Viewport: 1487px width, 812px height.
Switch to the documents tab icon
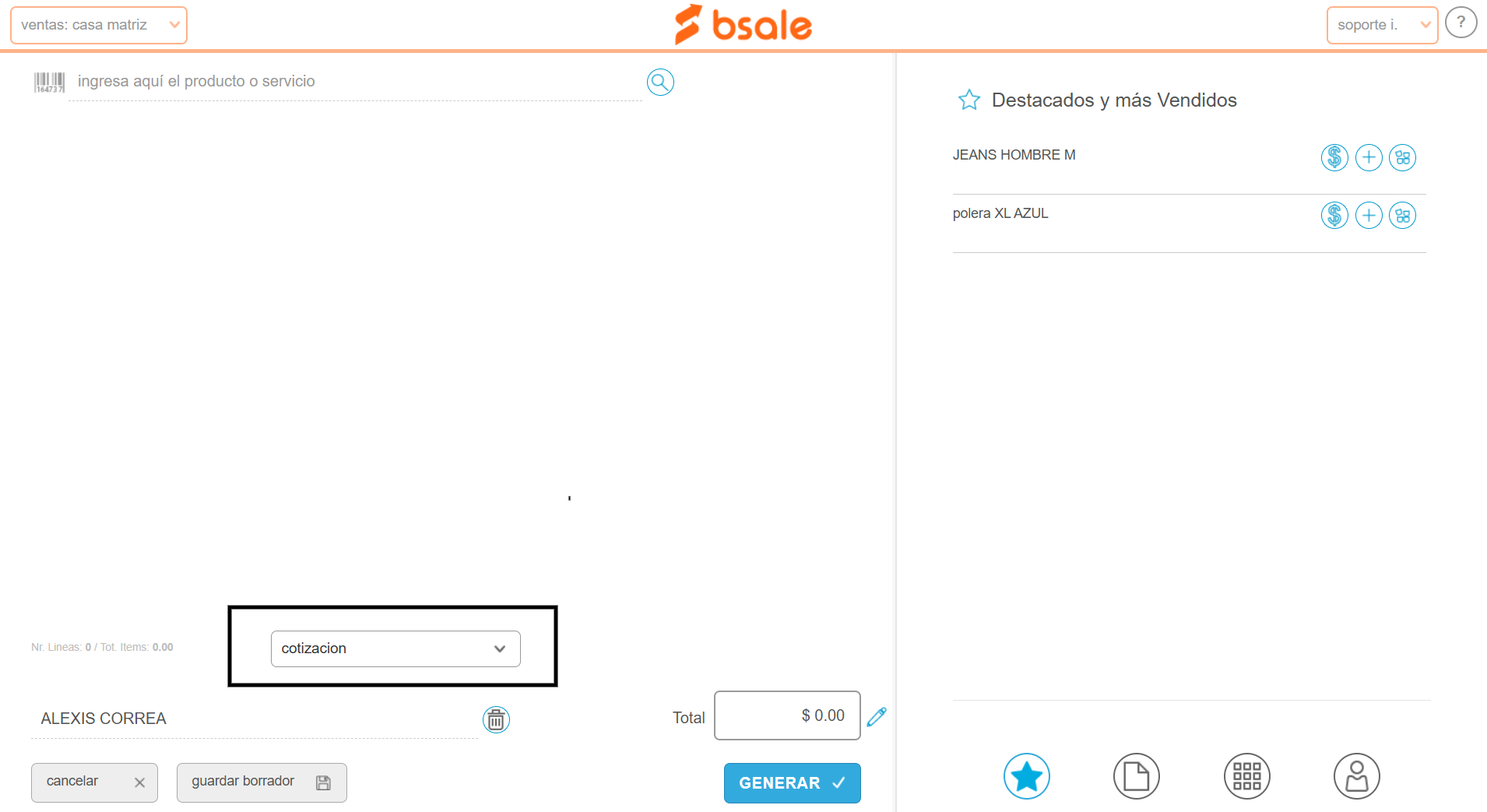pyautogui.click(x=1137, y=776)
